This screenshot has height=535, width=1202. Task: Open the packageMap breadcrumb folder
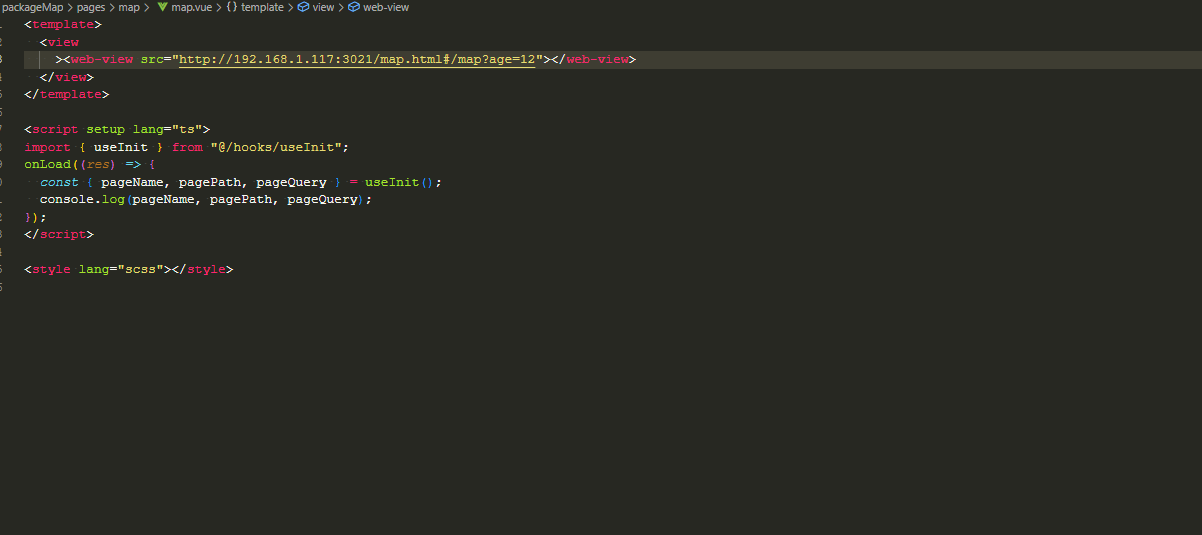tap(32, 7)
